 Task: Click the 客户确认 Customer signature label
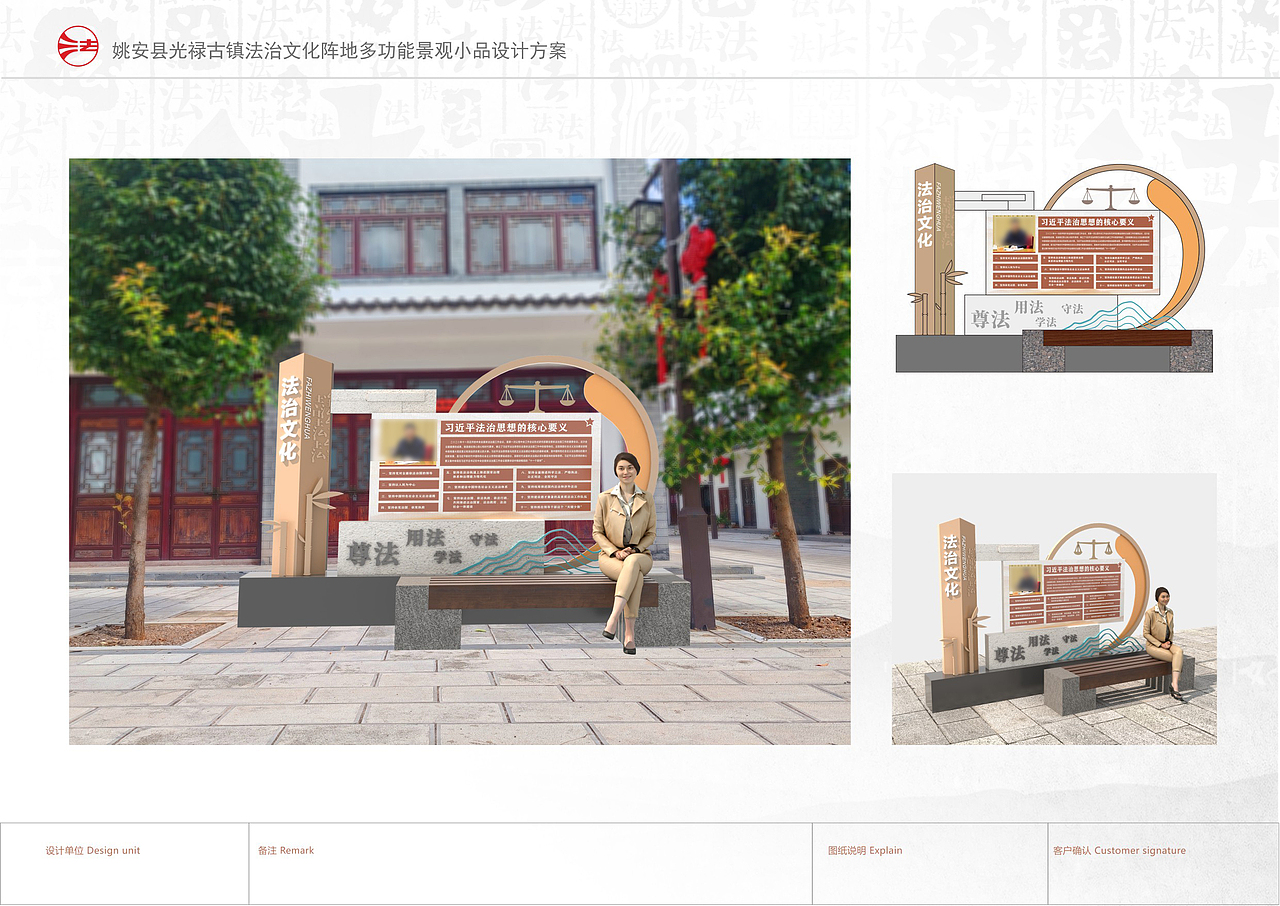1119,851
